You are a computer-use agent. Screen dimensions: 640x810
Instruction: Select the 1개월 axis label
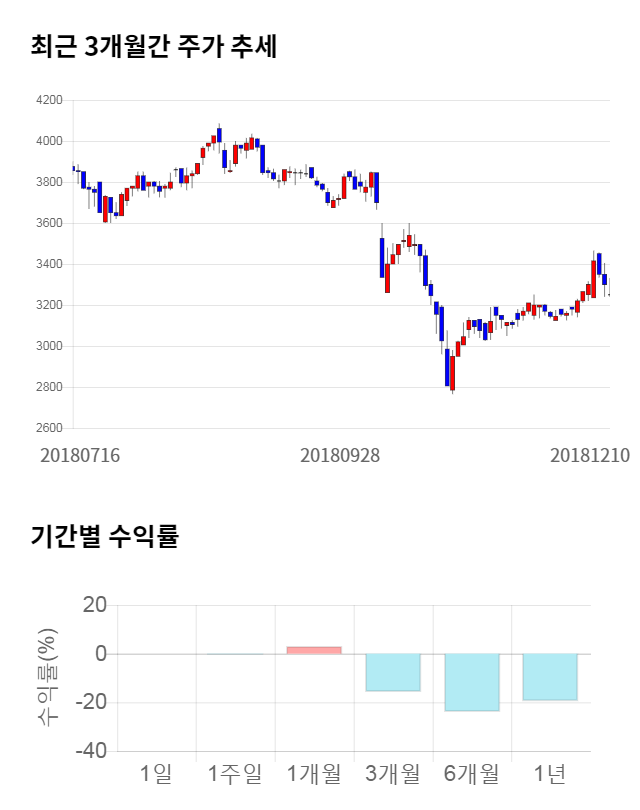pos(314,773)
